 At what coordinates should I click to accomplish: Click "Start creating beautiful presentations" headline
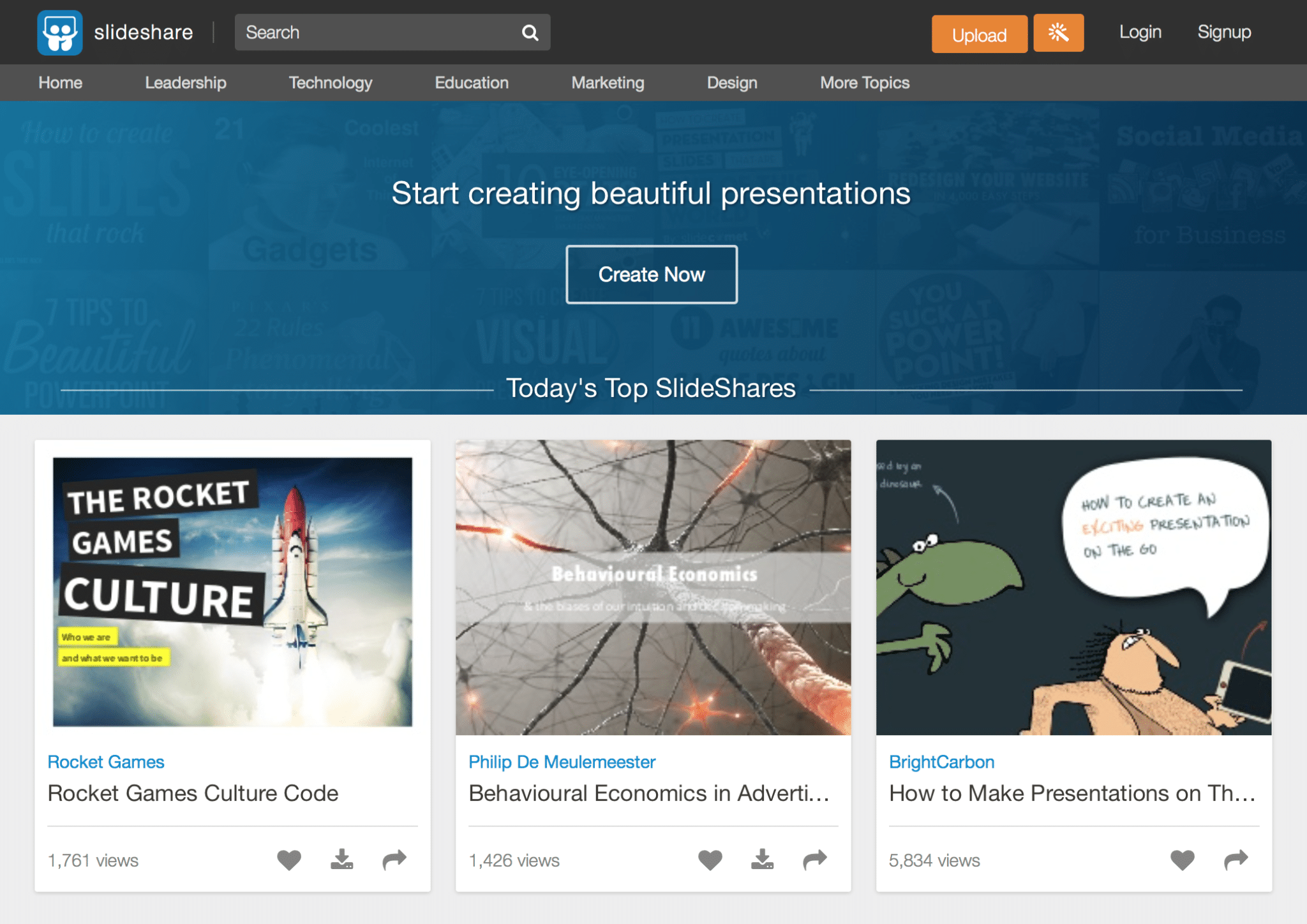tap(651, 193)
